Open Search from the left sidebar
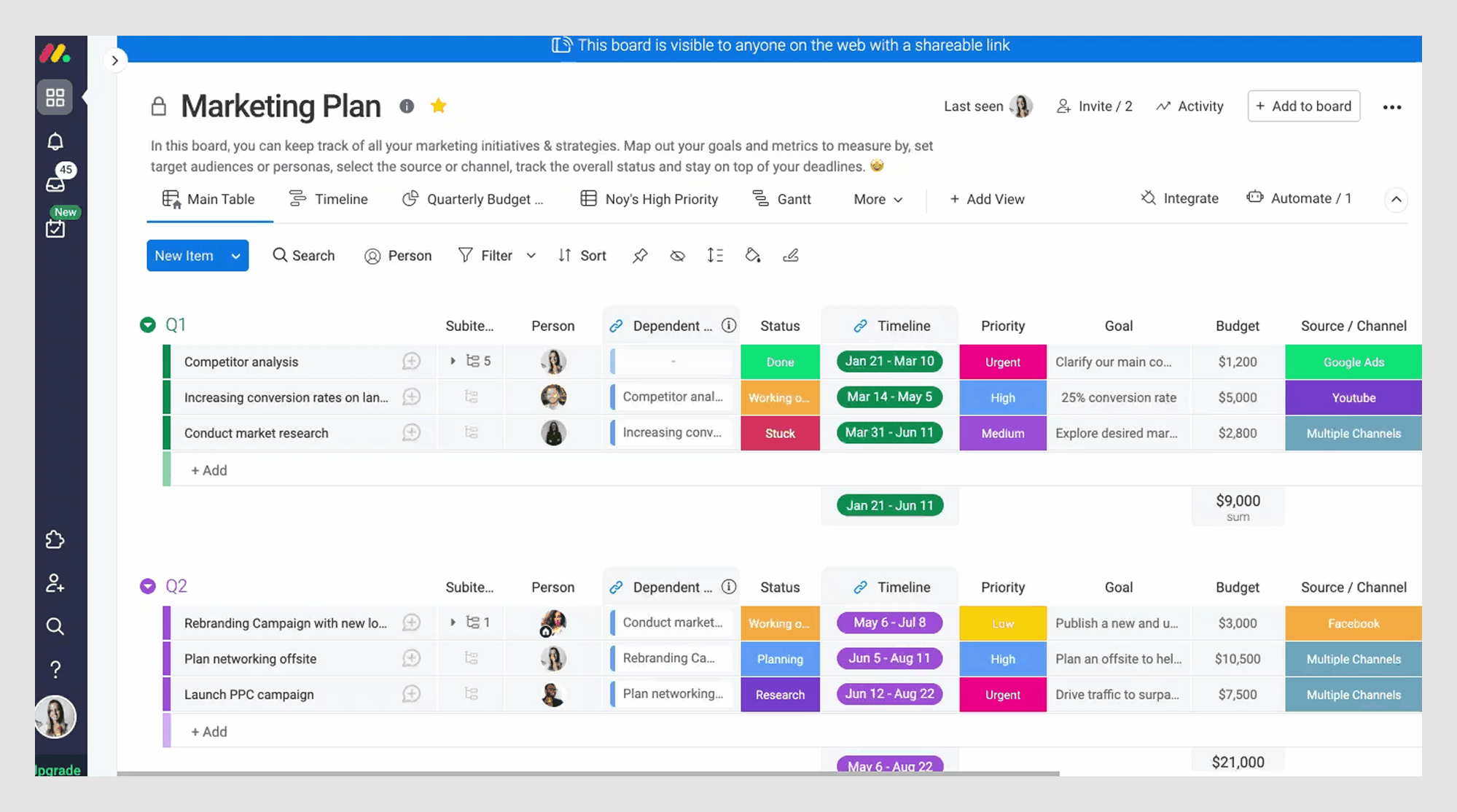The width and height of the screenshot is (1457, 812). [55, 626]
